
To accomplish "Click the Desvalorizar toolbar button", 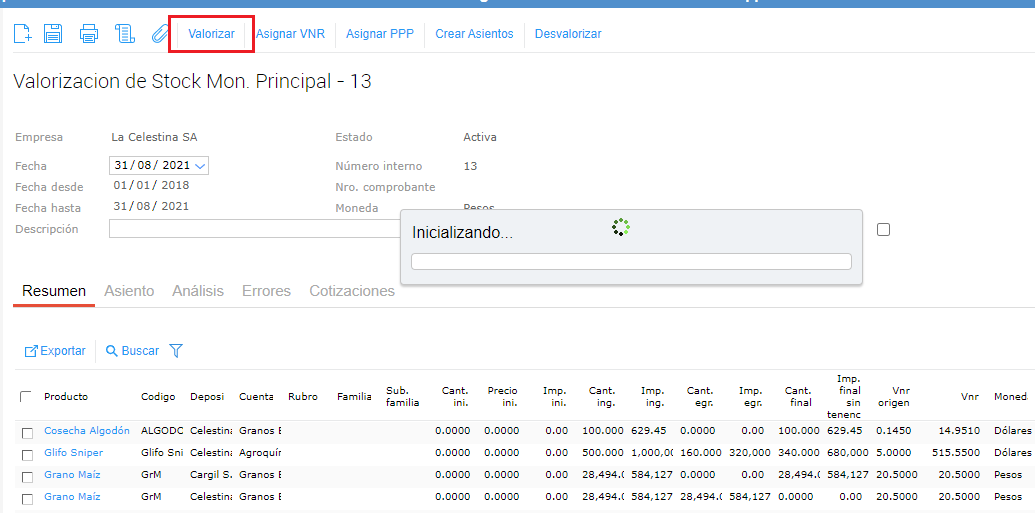I will (x=568, y=34).
